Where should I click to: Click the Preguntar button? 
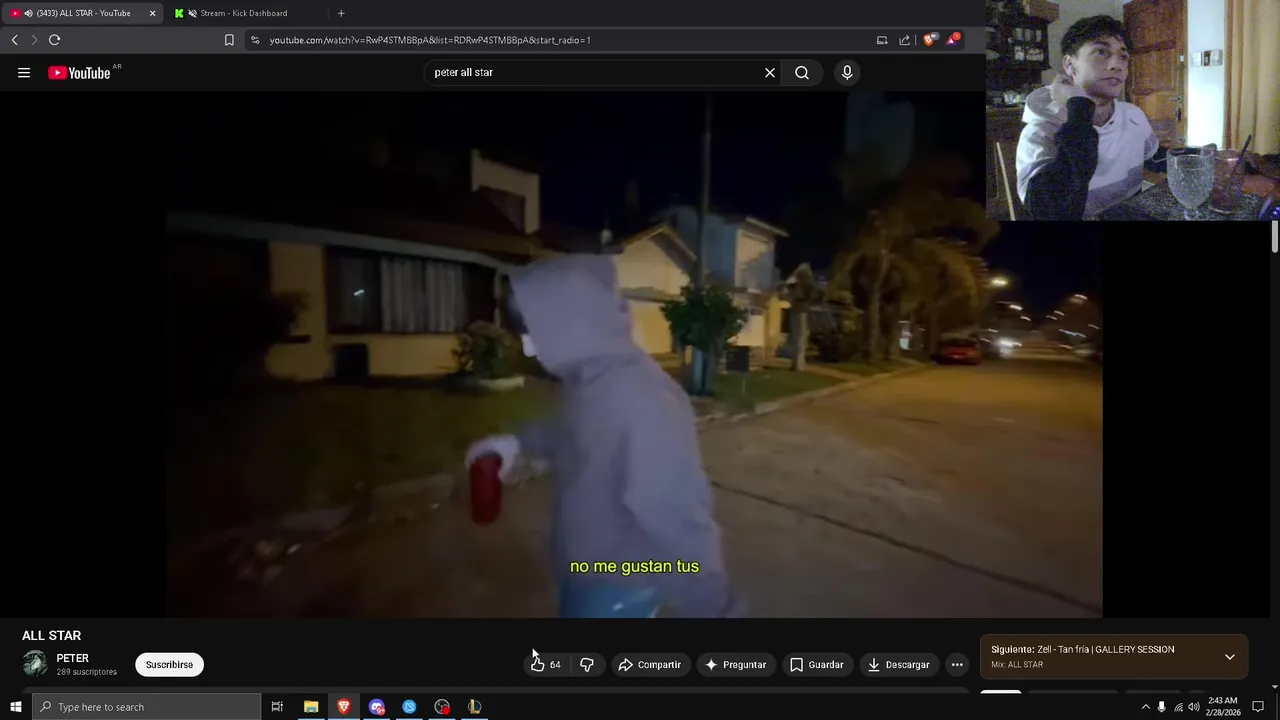pos(735,665)
